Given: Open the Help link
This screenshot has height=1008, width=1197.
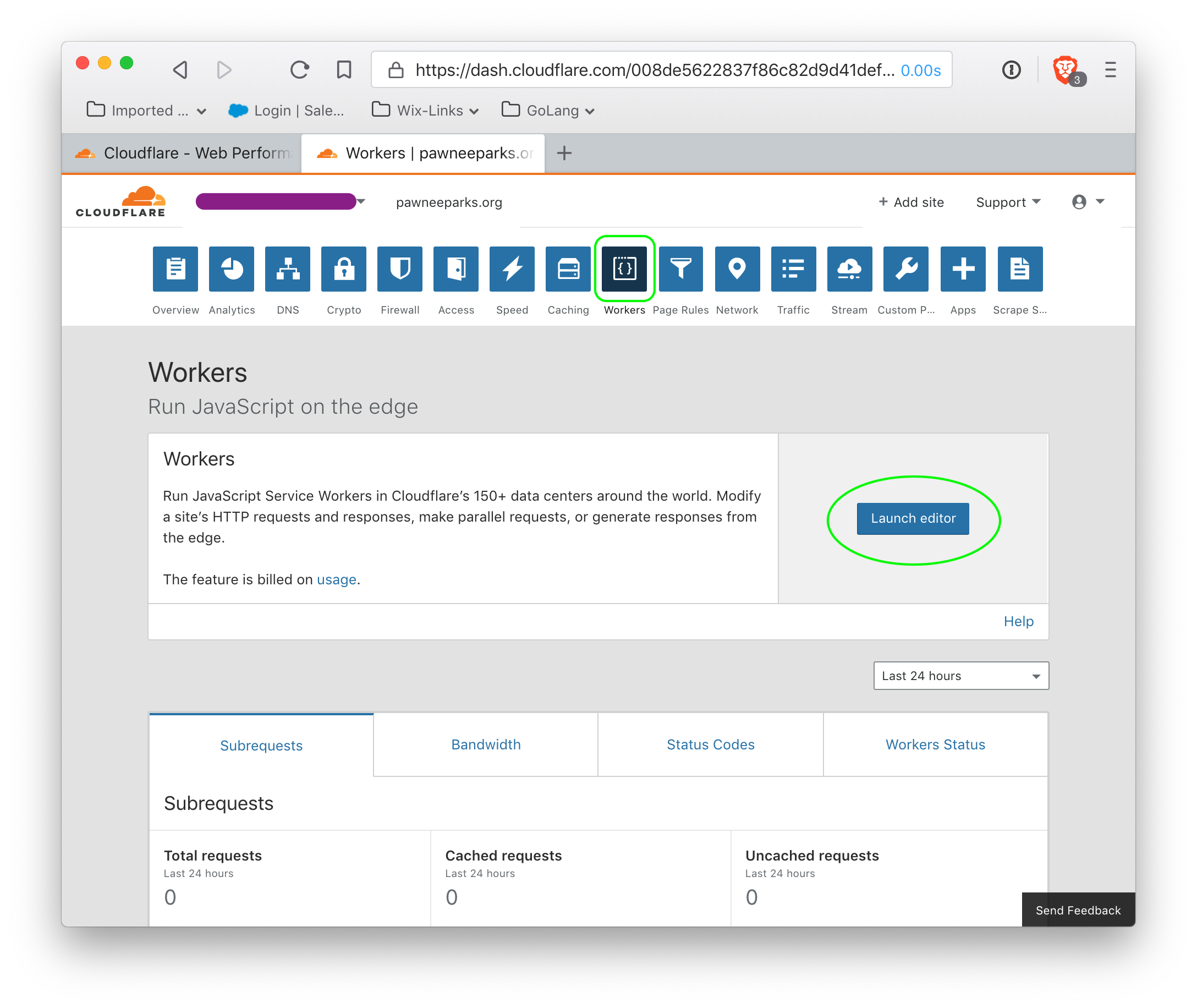Looking at the screenshot, I should point(1018,621).
